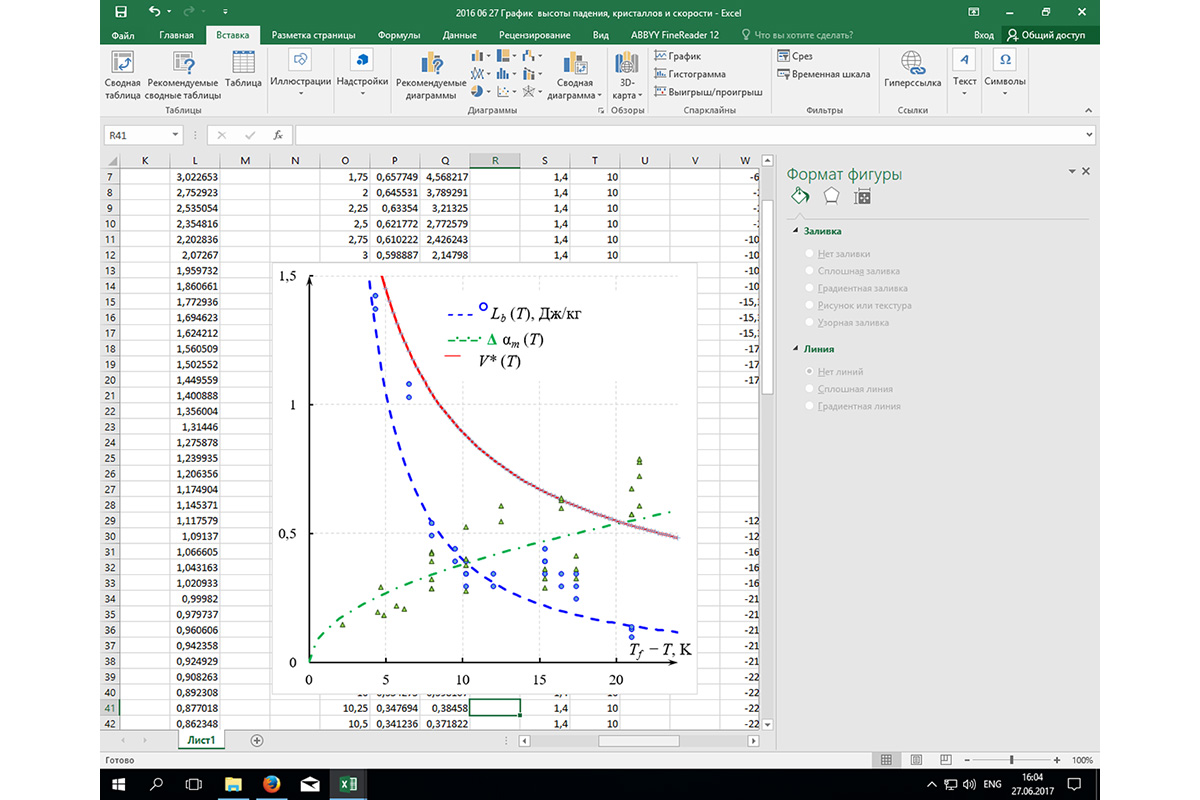Click the formula bar input field
This screenshot has height=800, width=1200.
[x=695, y=135]
